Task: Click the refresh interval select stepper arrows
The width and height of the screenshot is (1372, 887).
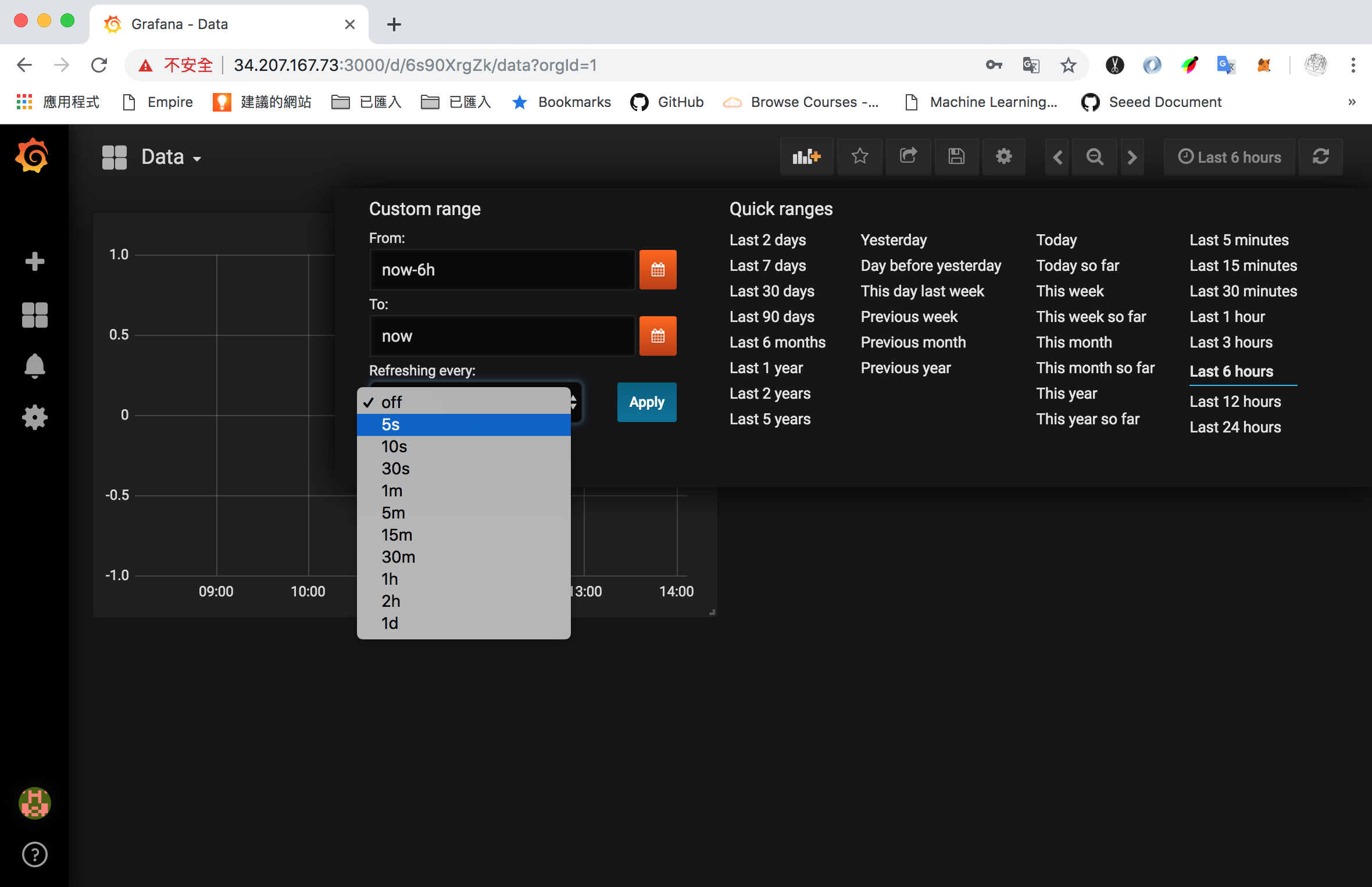Action: click(x=574, y=402)
